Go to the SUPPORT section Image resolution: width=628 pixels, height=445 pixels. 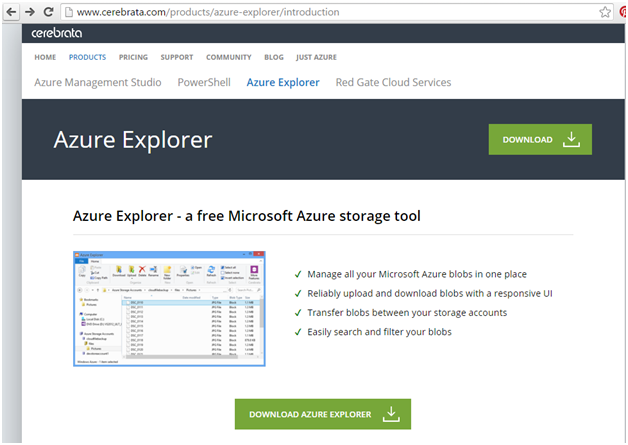click(177, 57)
